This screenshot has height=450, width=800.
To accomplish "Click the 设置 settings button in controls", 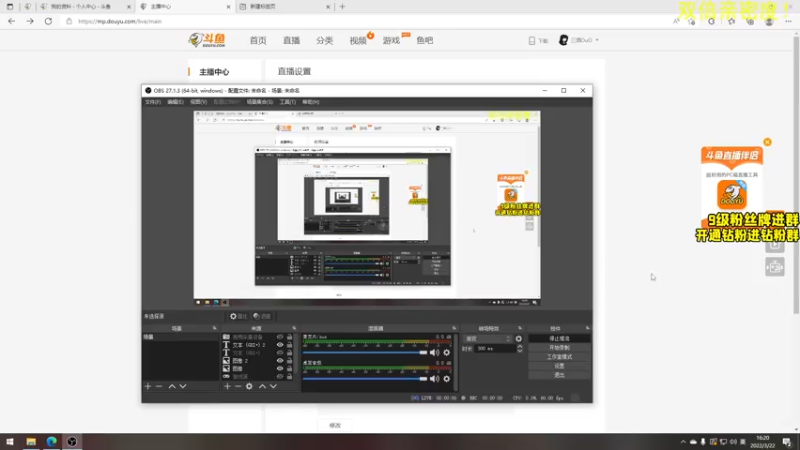I will [559, 366].
